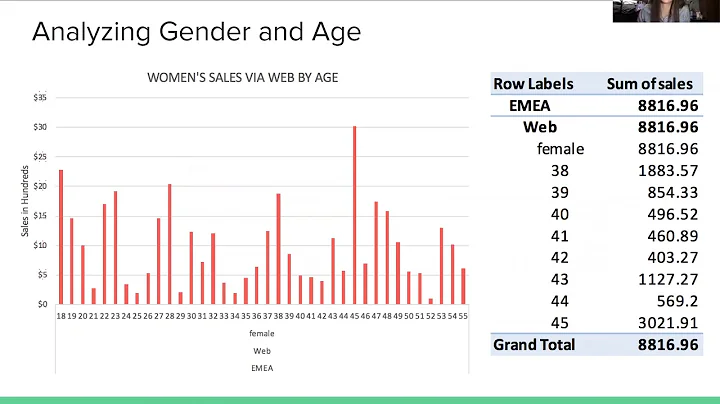Click the chart bar for age 28

[169, 244]
